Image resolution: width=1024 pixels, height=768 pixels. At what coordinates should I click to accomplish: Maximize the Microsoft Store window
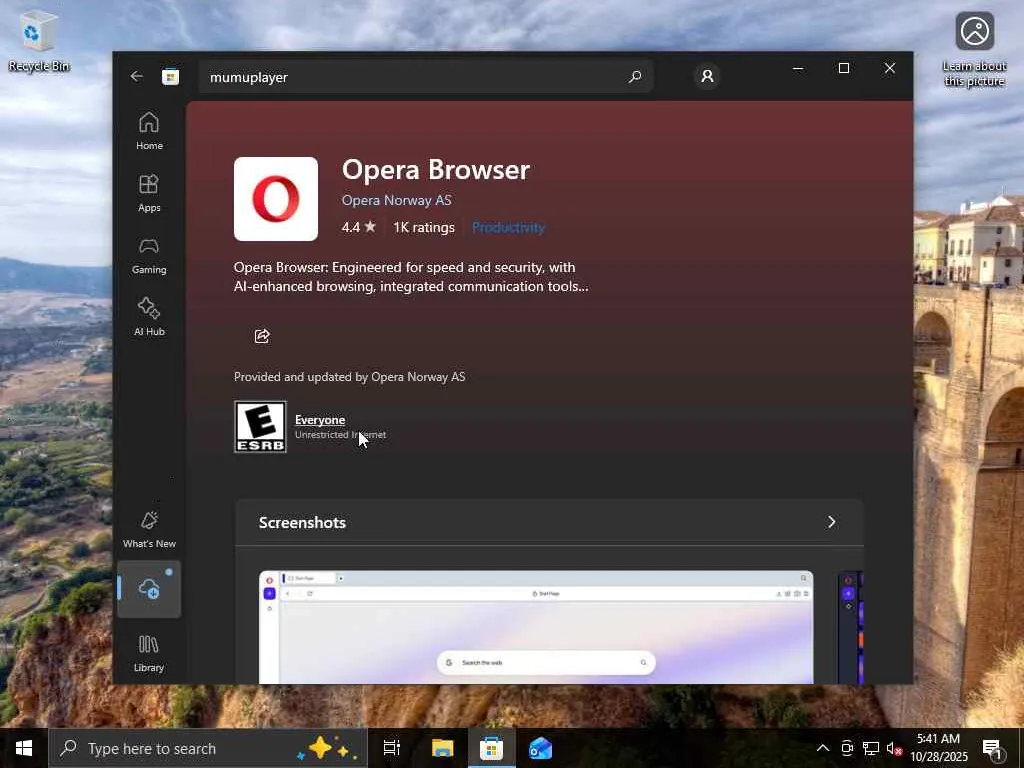click(844, 68)
